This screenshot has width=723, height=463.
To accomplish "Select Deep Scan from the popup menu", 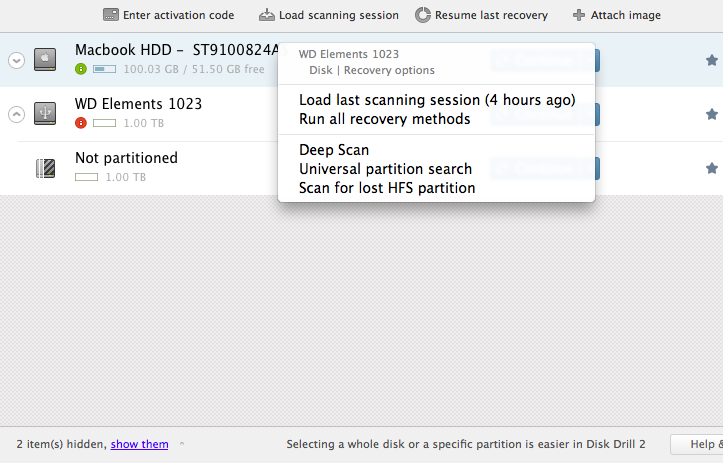I will [334, 150].
